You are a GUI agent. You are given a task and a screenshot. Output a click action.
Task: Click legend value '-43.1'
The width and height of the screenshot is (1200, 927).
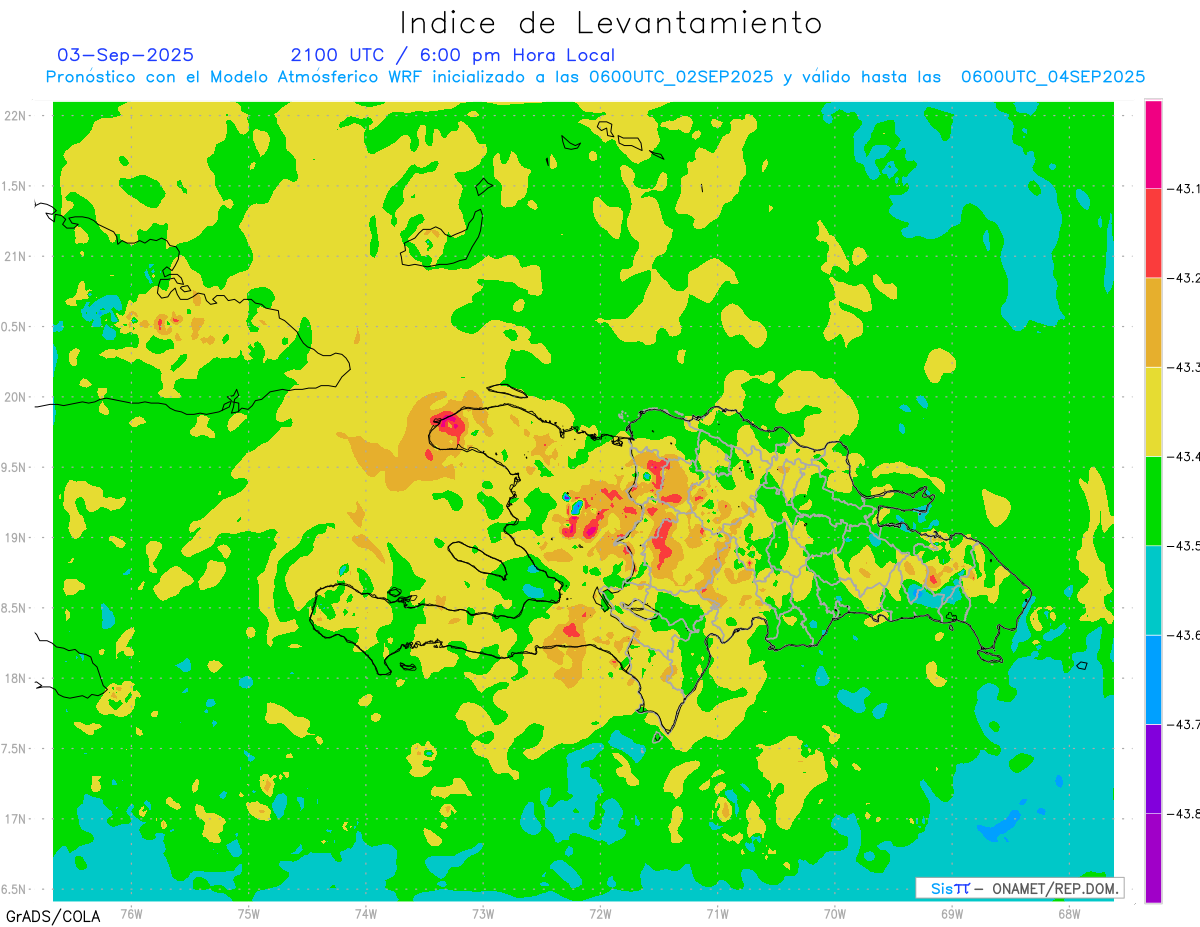tap(1184, 188)
